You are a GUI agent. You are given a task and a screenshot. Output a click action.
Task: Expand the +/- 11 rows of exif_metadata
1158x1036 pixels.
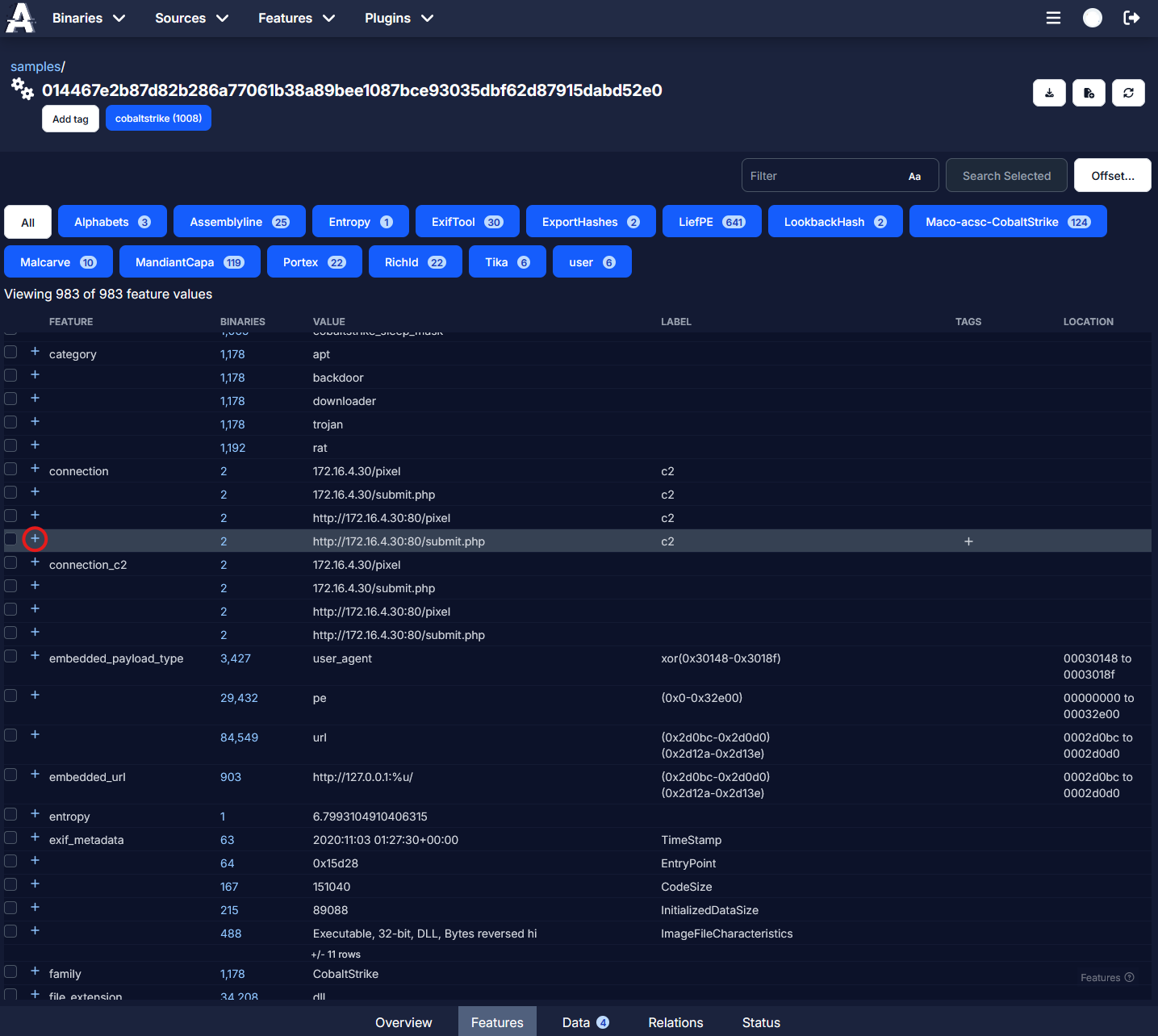coord(334,954)
